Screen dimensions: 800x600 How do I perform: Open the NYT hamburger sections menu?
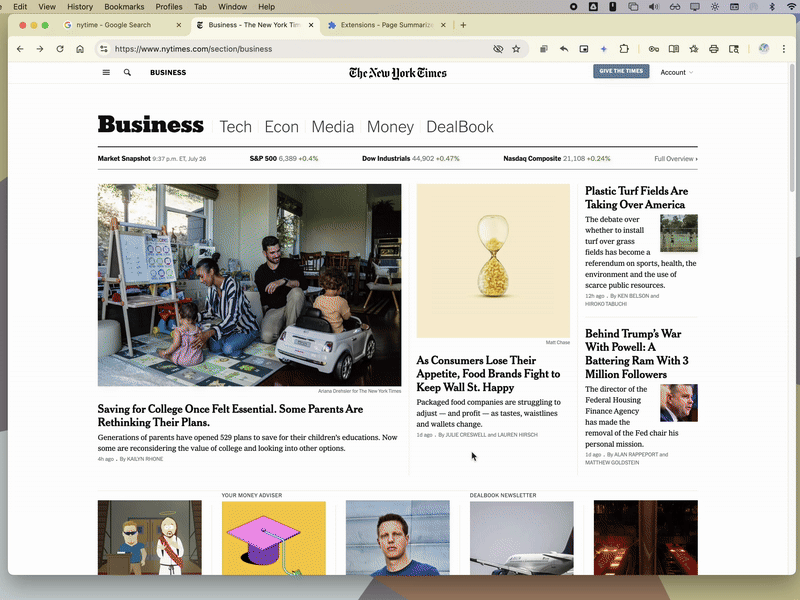coord(106,72)
